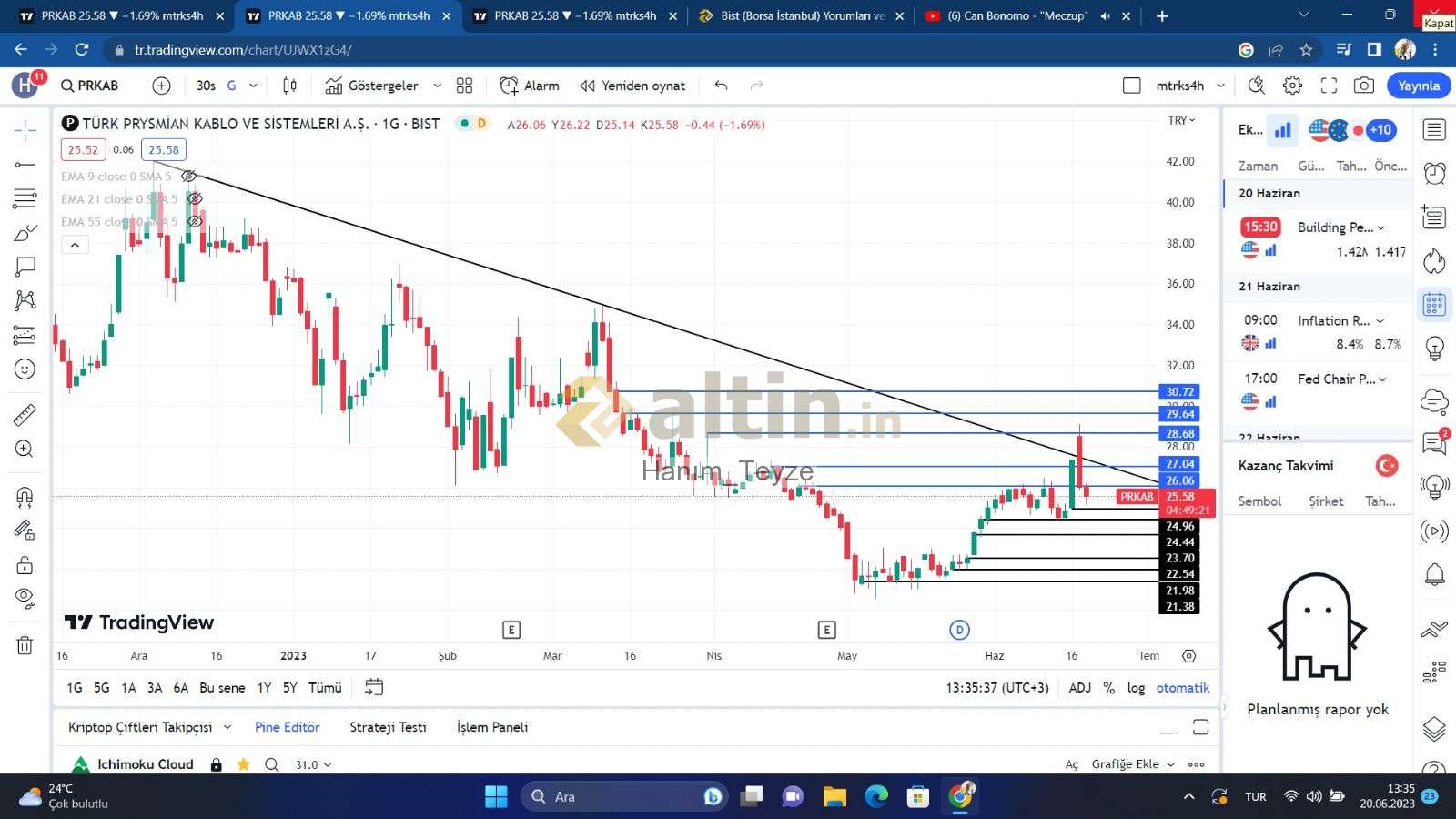
Task: Expand the time interval dropdown arrow
Action: tap(253, 86)
